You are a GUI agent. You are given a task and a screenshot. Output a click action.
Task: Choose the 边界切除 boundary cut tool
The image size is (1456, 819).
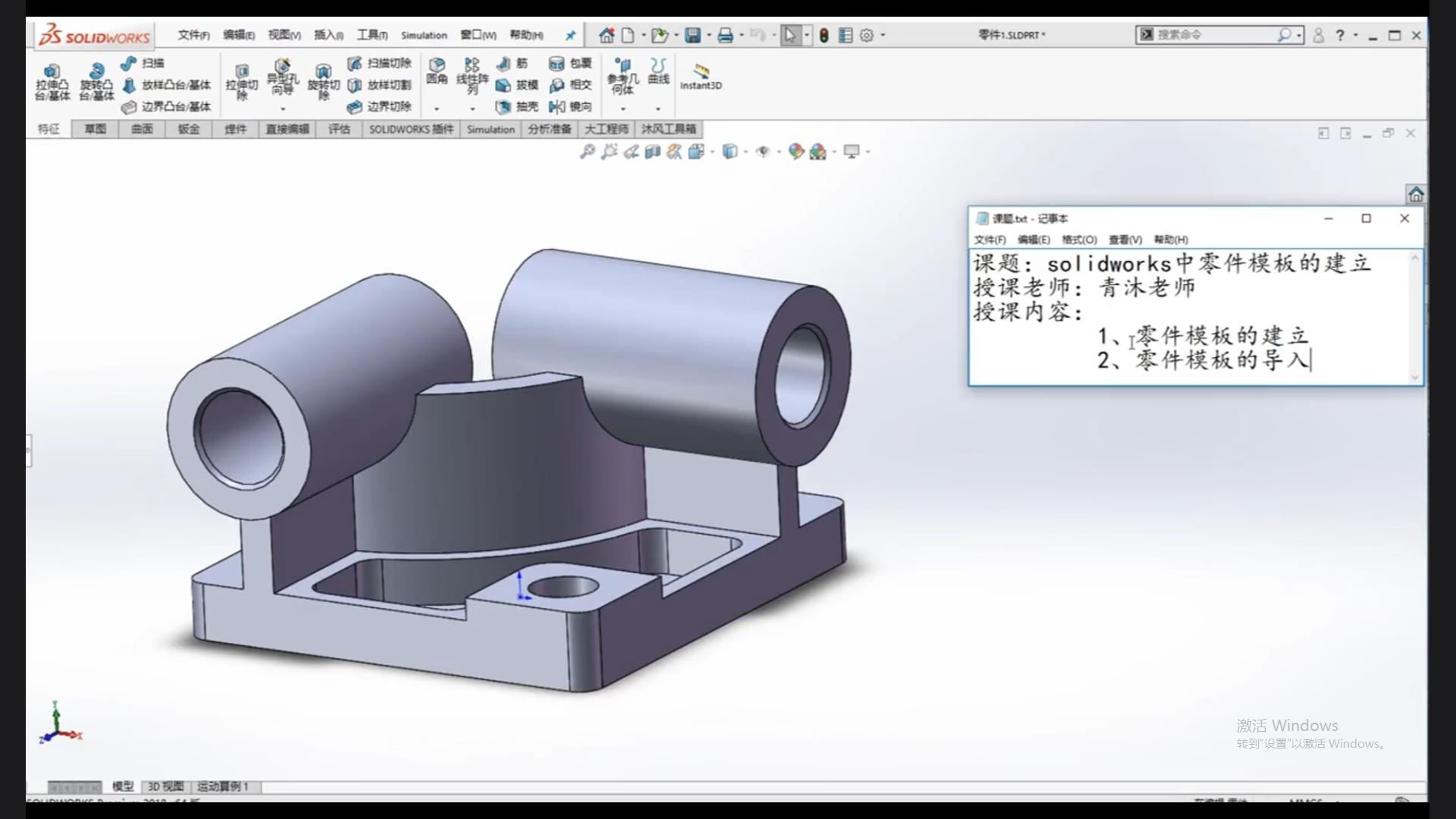click(379, 107)
